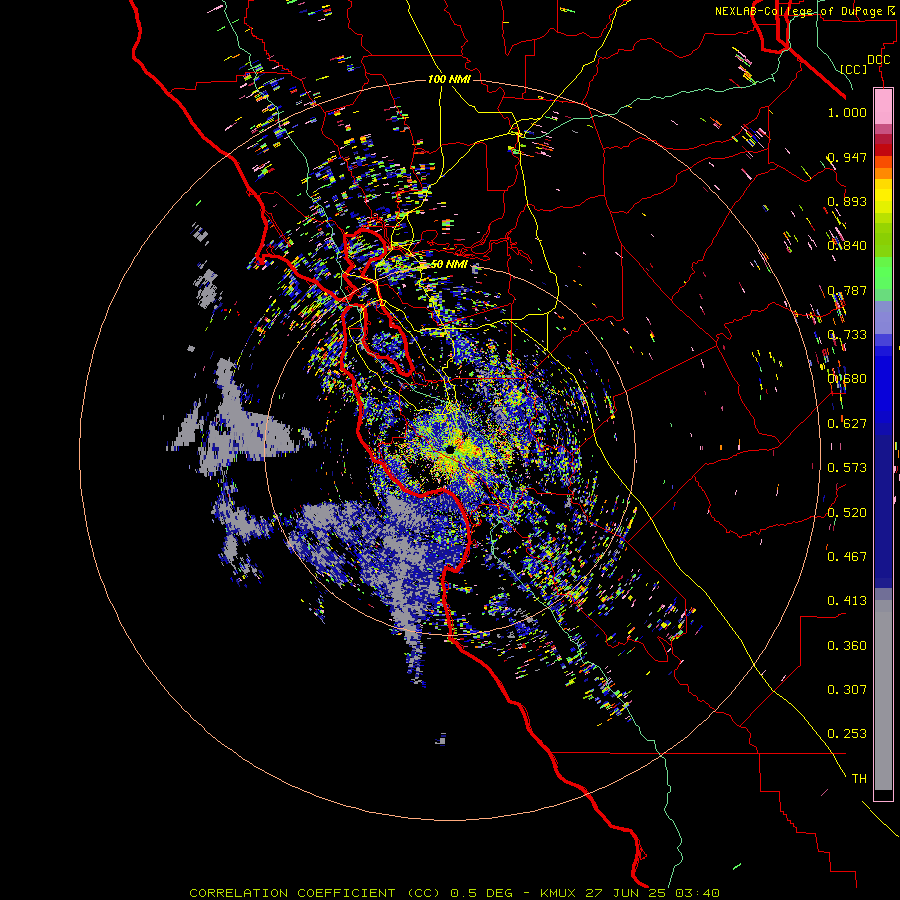
Task: Click the 0.787 color scale value
Action: 847,290
